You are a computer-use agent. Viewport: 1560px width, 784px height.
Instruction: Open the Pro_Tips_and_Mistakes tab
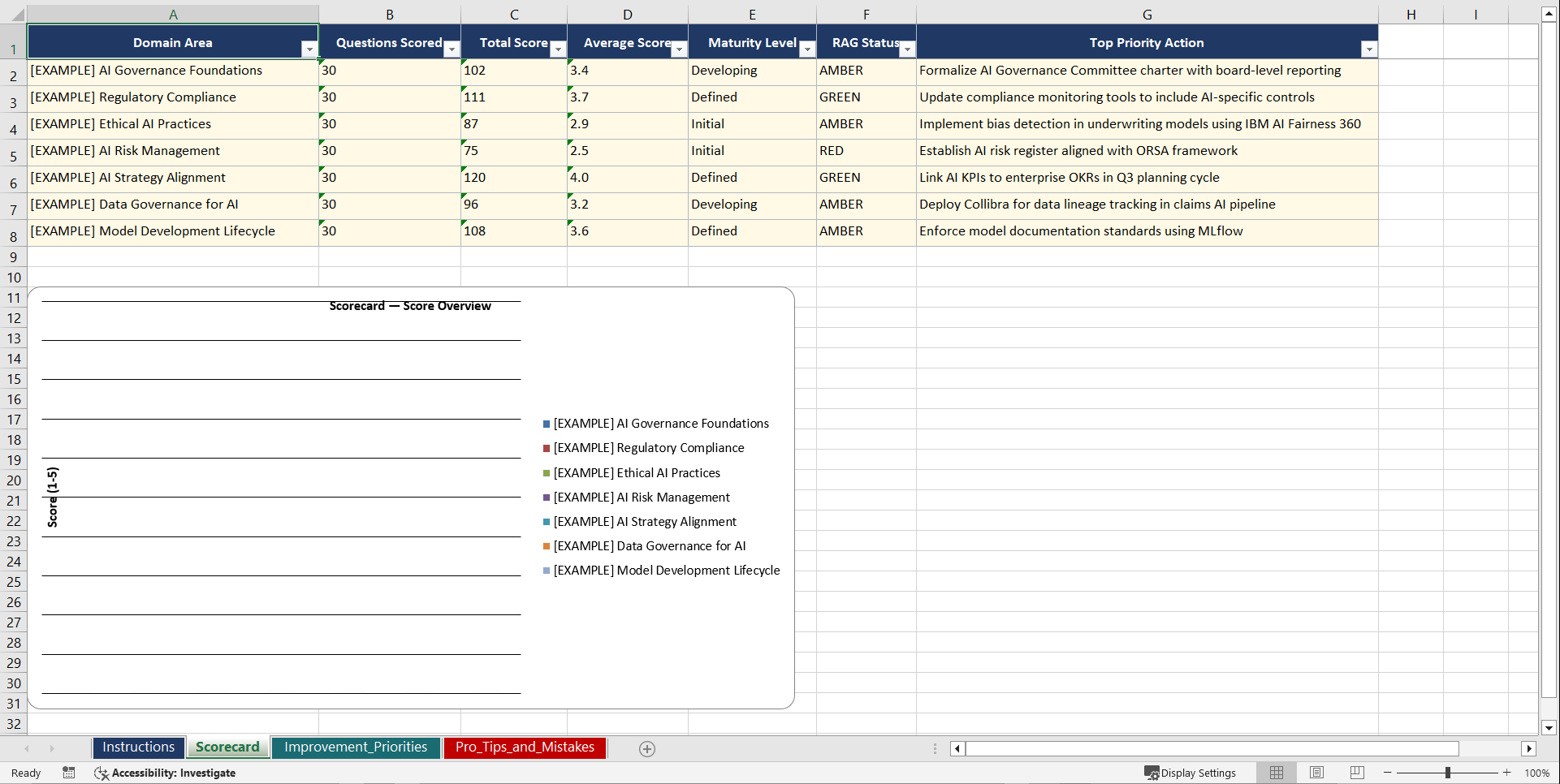tap(525, 747)
